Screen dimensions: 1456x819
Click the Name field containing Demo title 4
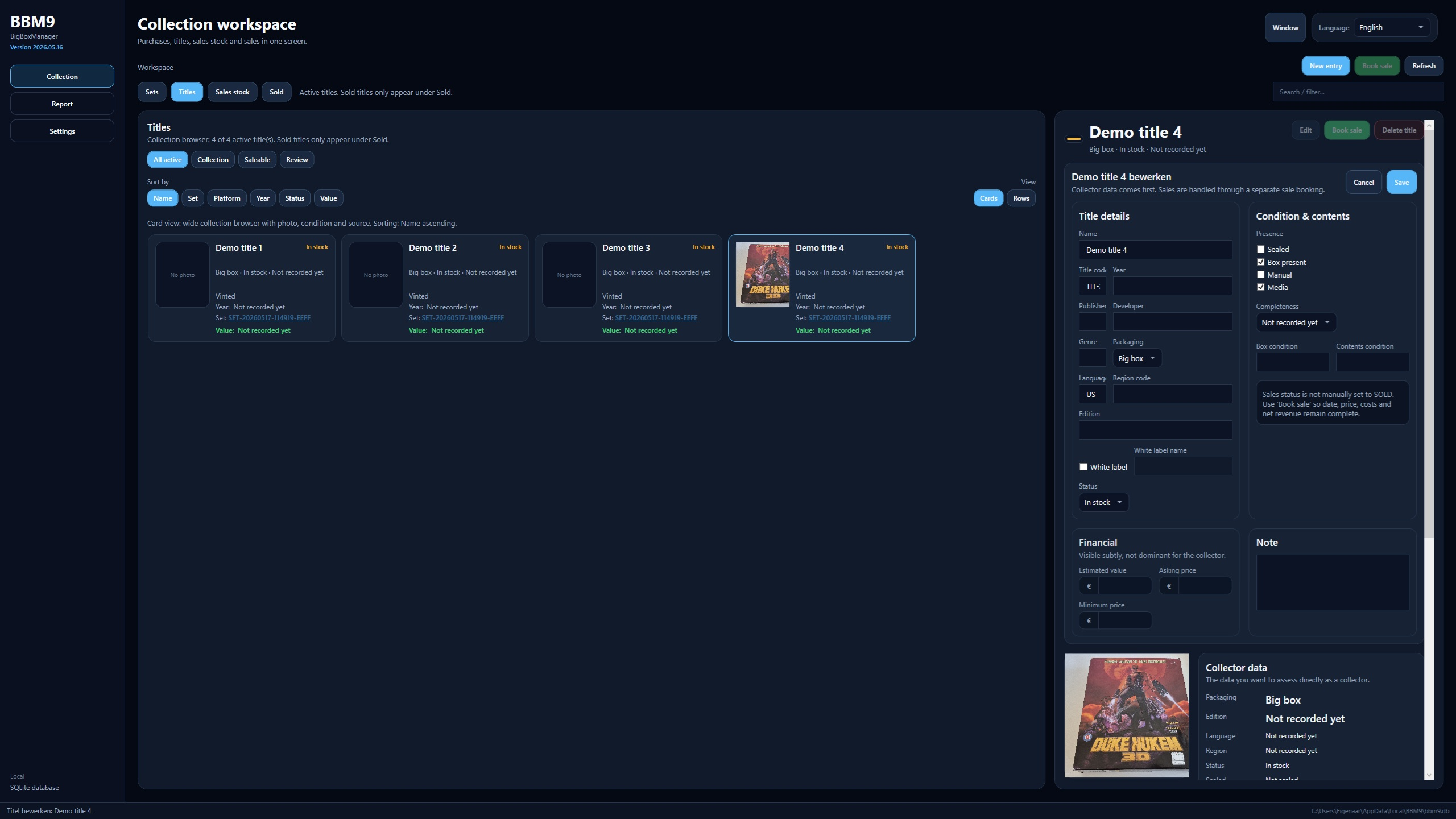click(x=1155, y=250)
